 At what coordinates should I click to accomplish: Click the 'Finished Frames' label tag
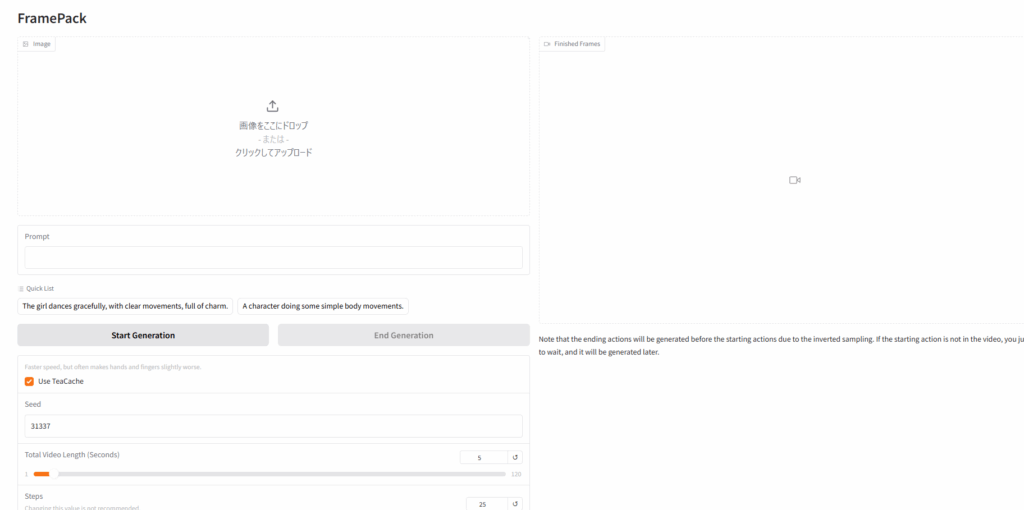point(572,44)
